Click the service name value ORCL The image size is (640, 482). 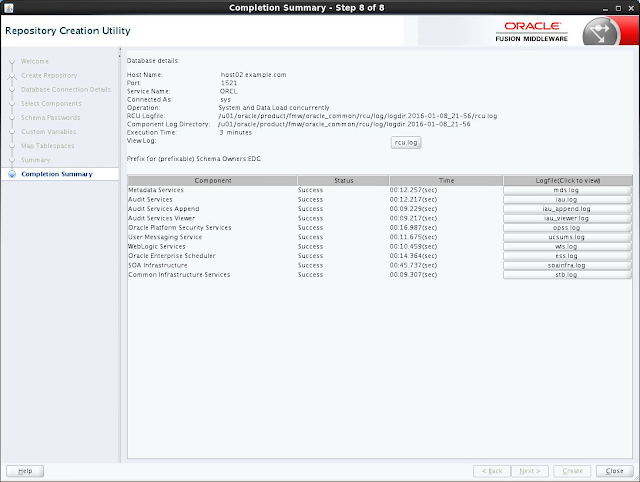pyautogui.click(x=229, y=91)
